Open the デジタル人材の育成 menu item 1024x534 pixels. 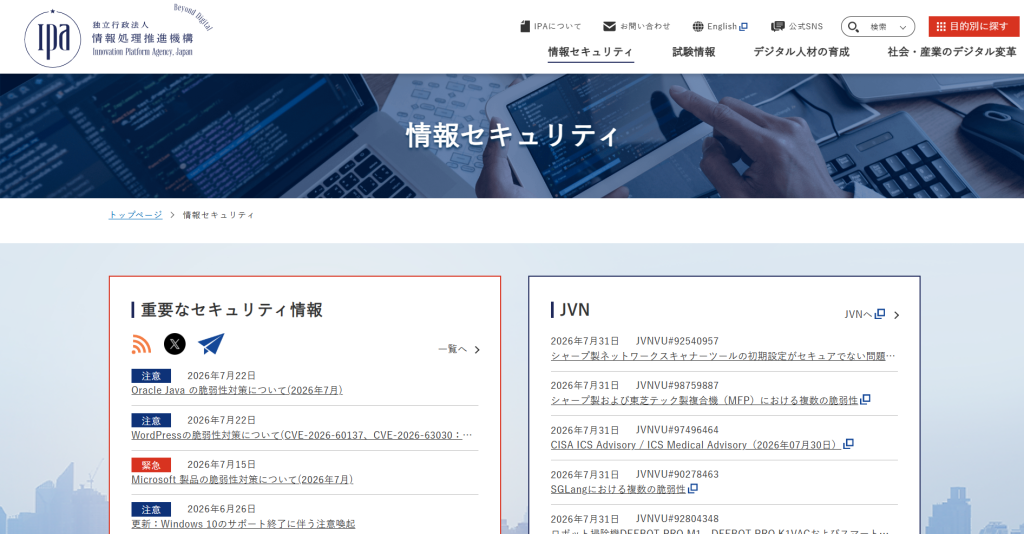coord(801,52)
